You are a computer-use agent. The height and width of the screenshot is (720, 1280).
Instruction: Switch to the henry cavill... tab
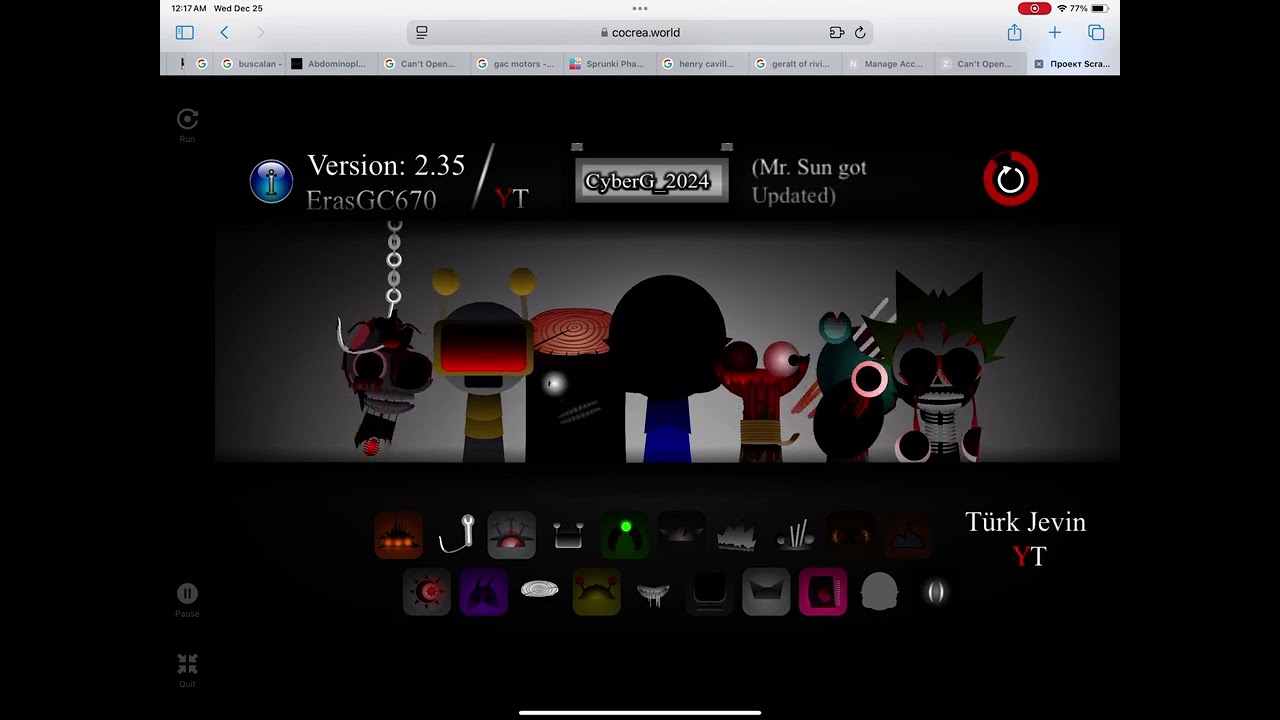tap(700, 64)
